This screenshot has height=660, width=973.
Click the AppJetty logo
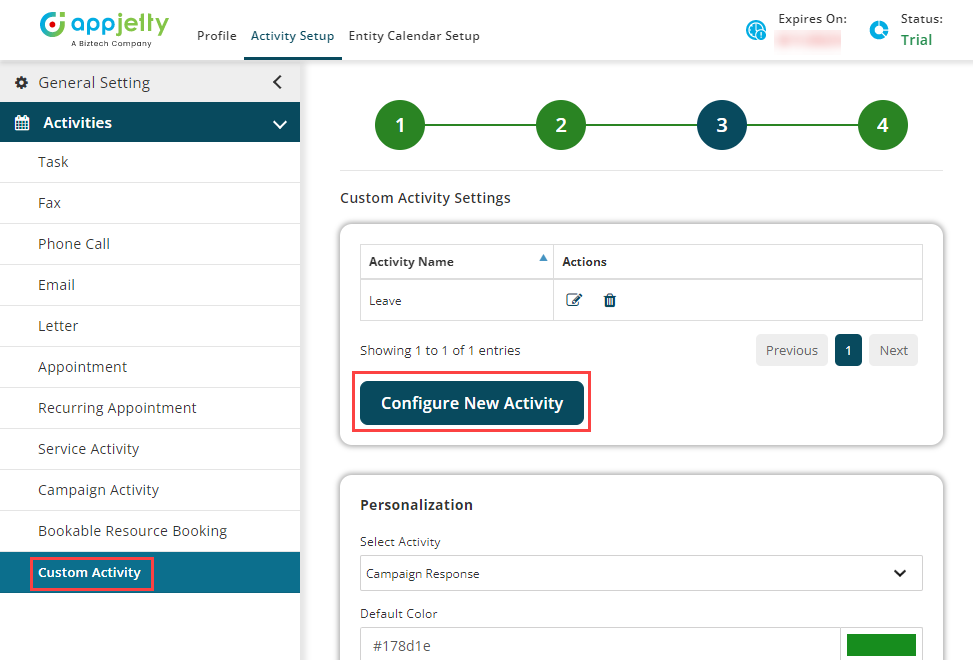coord(104,28)
